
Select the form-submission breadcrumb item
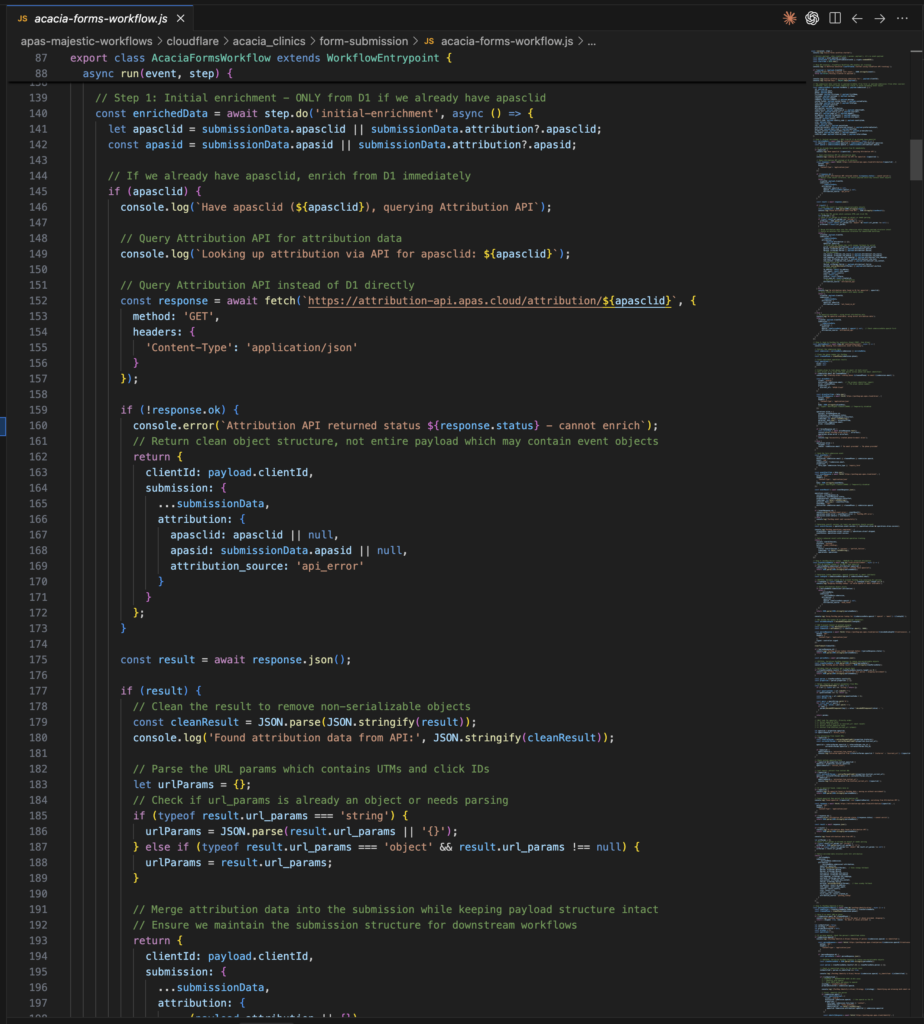(x=364, y=42)
